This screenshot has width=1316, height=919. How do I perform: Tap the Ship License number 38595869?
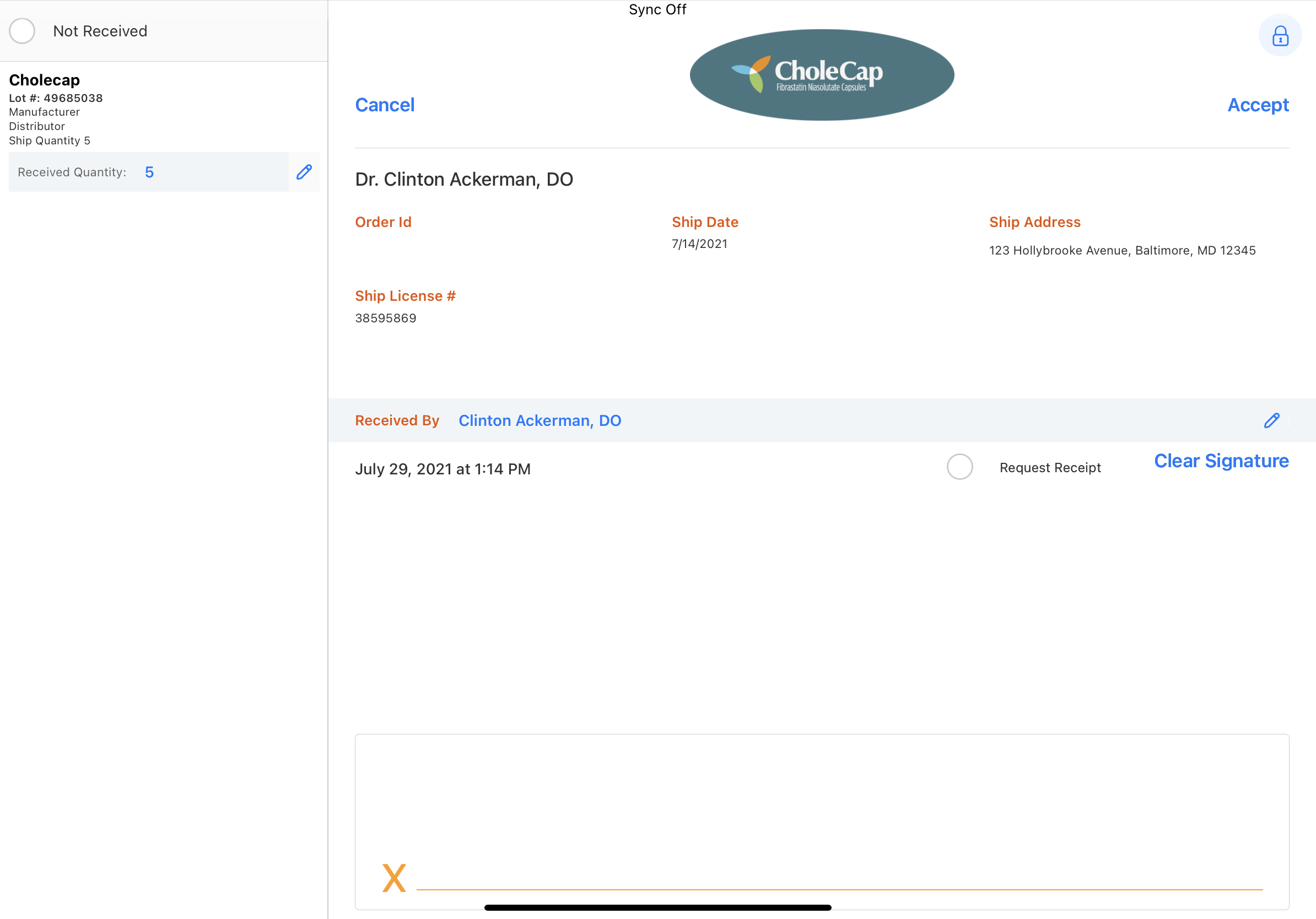386,318
